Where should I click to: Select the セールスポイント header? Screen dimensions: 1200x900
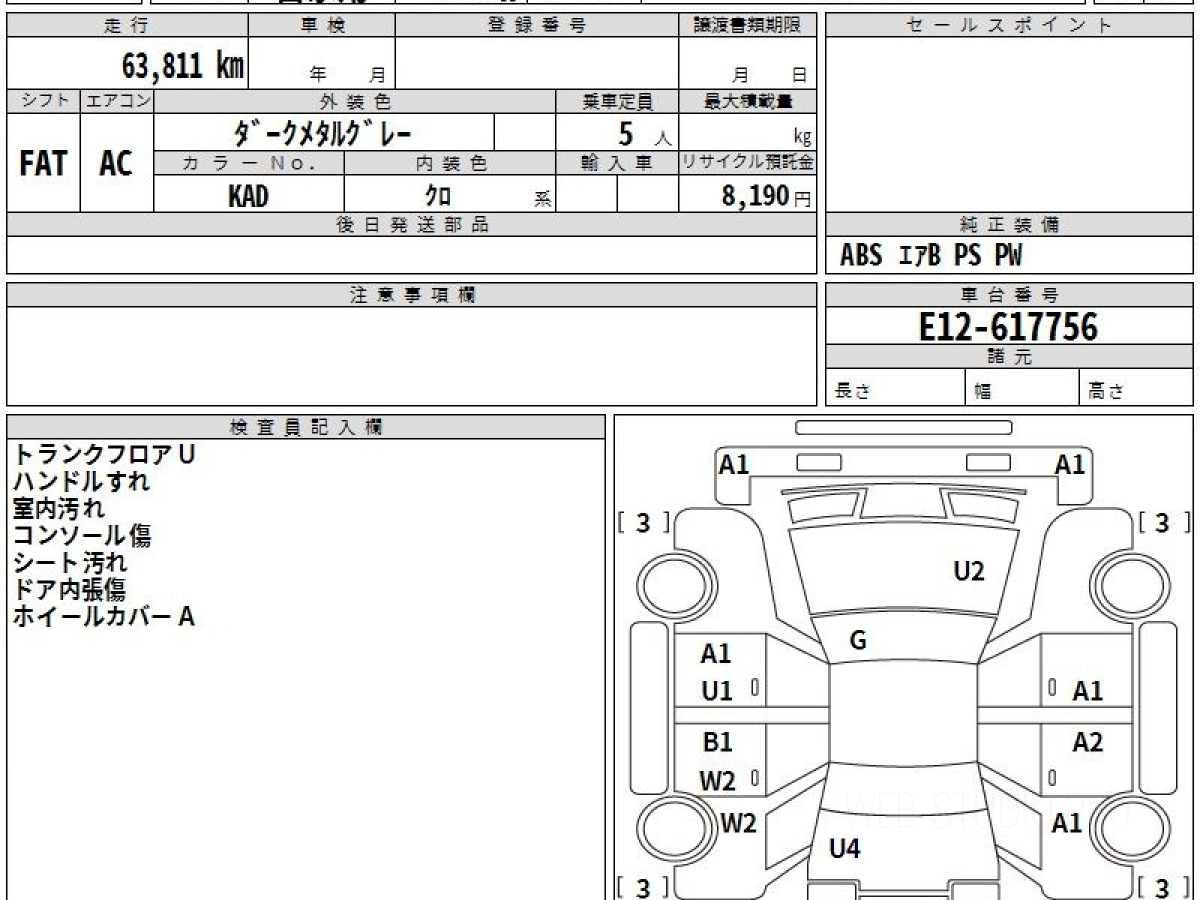(x=1009, y=25)
